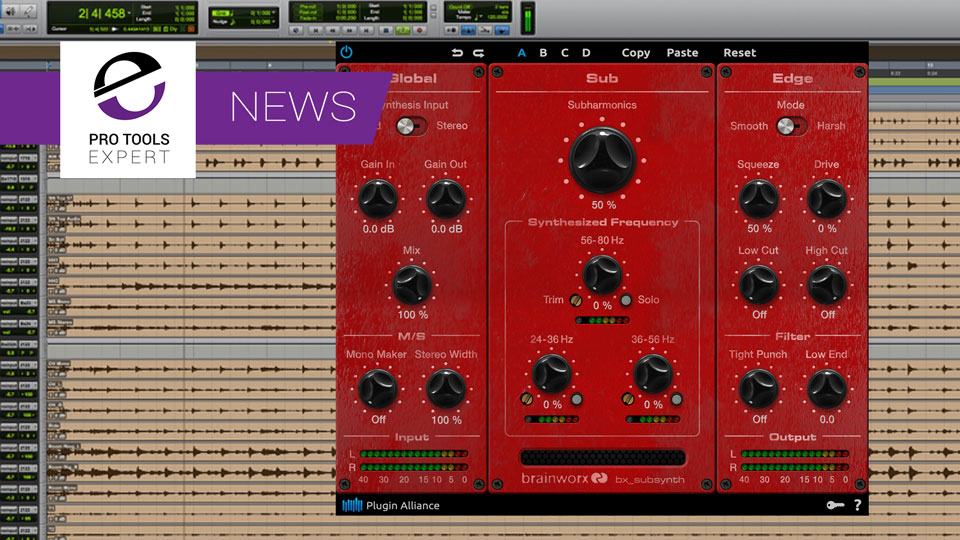960x540 pixels.
Task: Click the Low Cut knob
Action: point(759,285)
